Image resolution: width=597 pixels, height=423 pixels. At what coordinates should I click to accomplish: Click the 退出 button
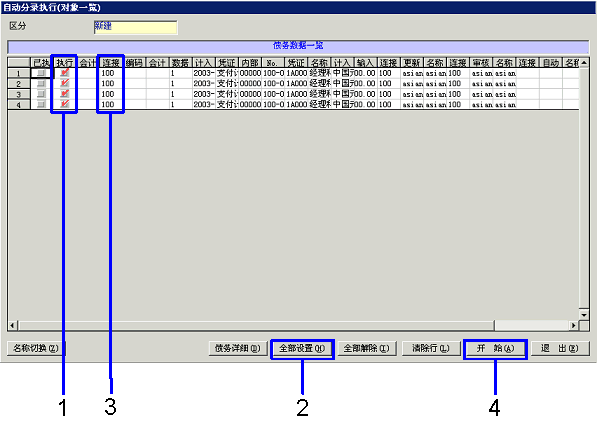(x=560, y=348)
